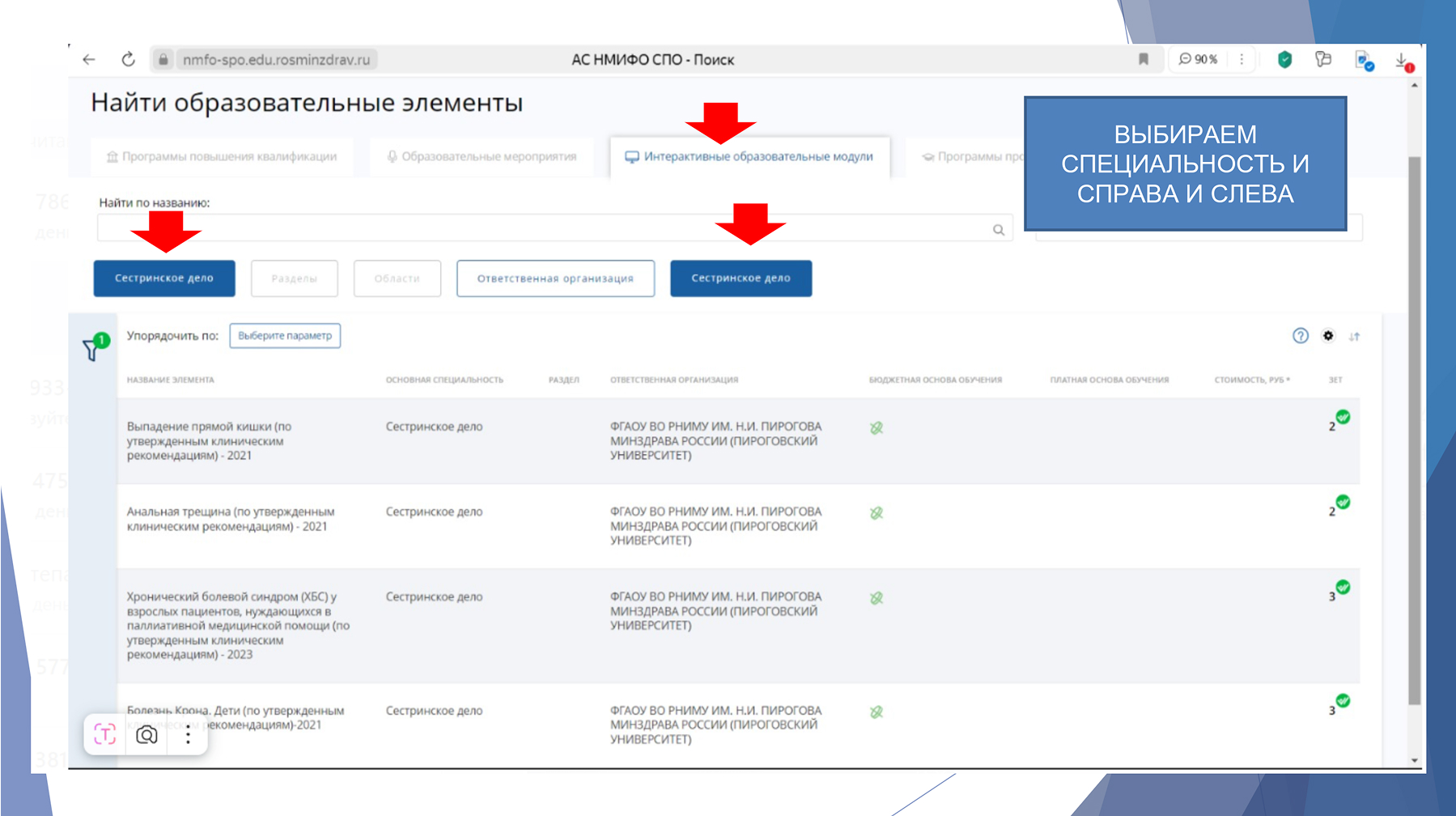
Task: Go back with the browser back arrow
Action: coord(89,59)
